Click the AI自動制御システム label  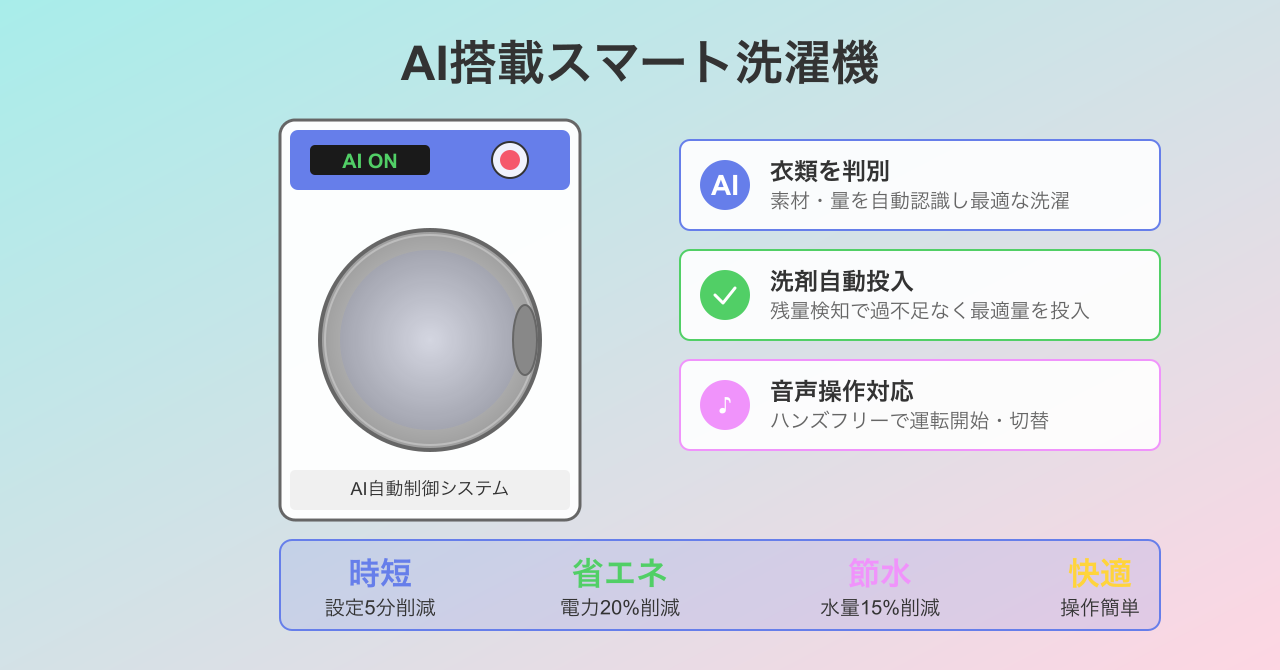coord(430,489)
